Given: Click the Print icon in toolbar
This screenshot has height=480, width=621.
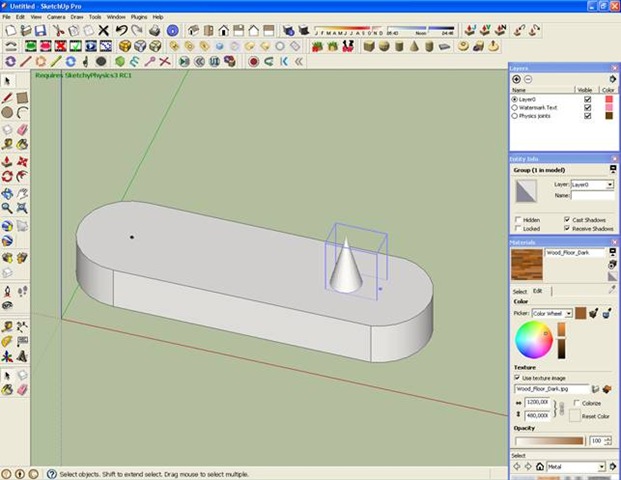Looking at the screenshot, I should [x=153, y=31].
